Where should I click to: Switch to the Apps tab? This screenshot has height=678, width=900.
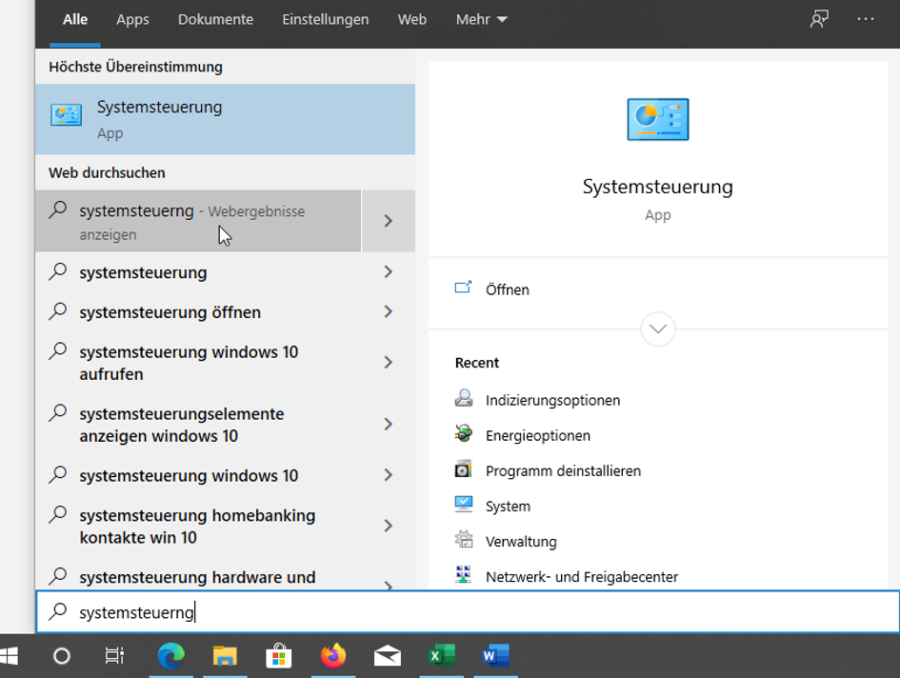[x=132, y=18]
